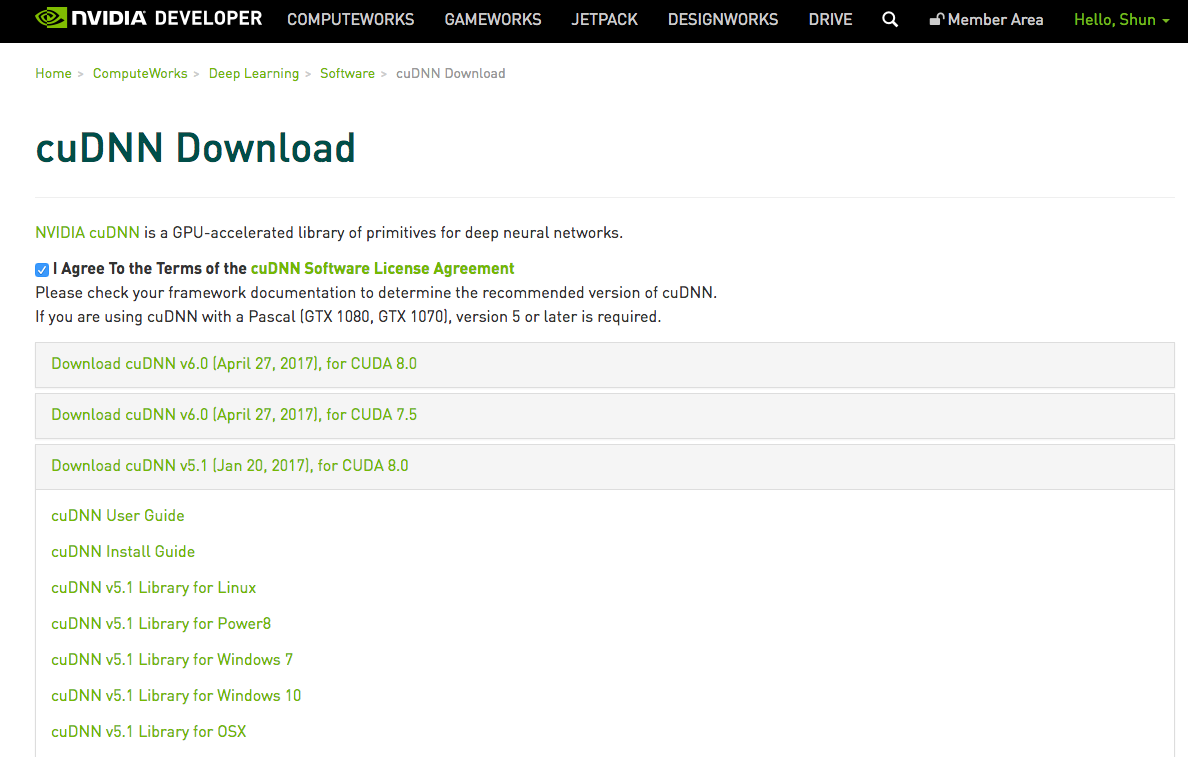Open the GAMEWORKS menu
Viewport: 1188px width, 757px height.
coord(492,20)
